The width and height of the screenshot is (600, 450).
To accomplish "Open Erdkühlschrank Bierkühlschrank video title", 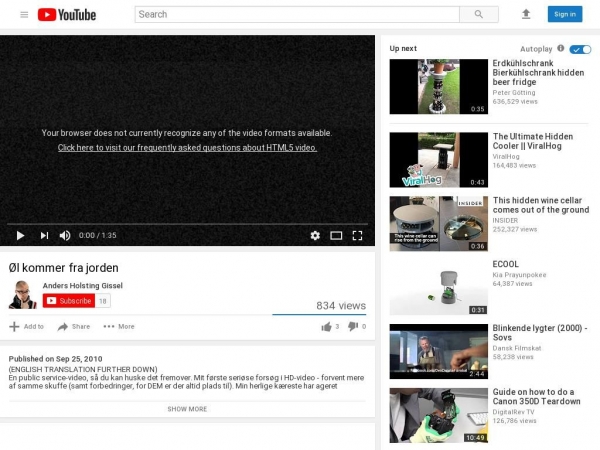I will point(538,73).
